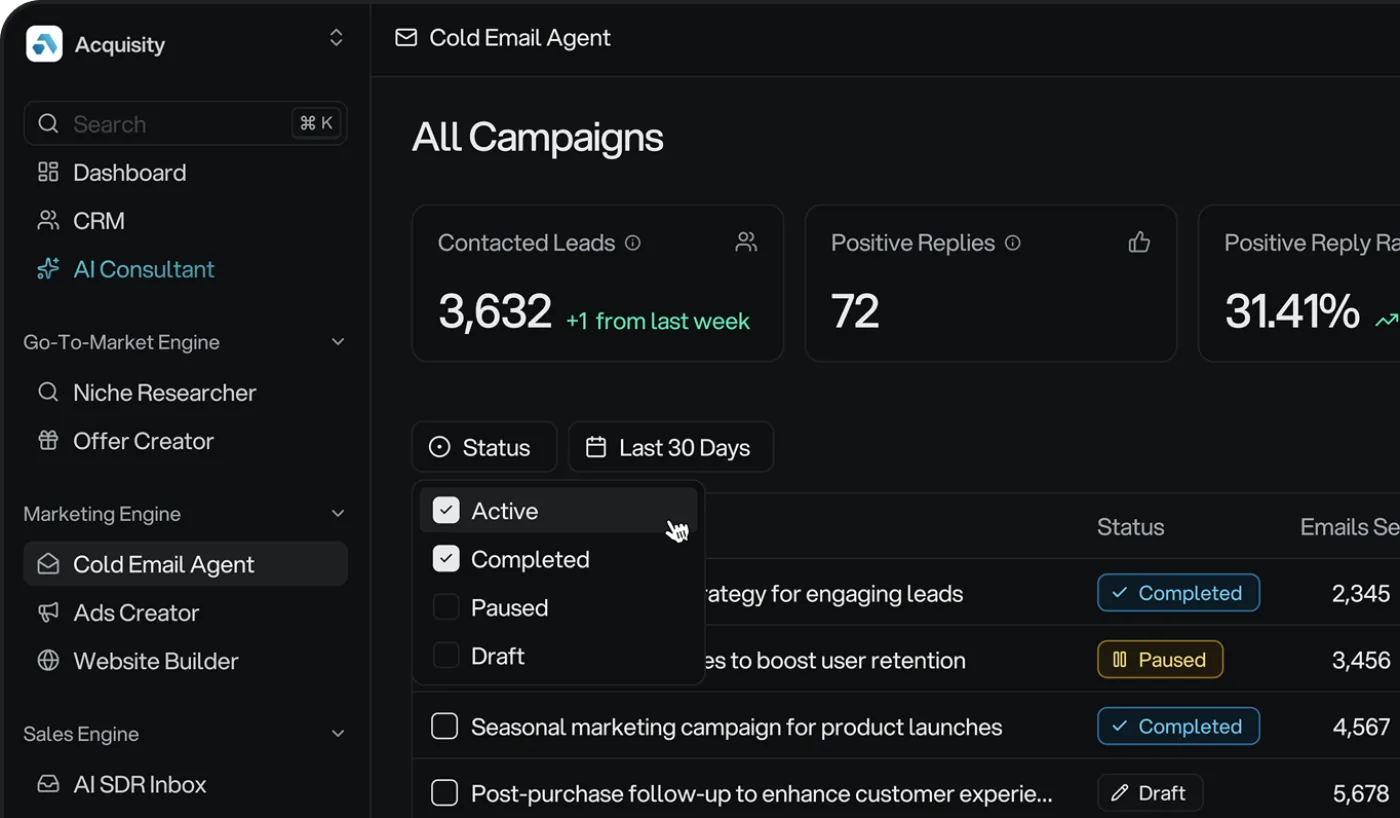The width and height of the screenshot is (1400, 818).
Task: Click the Website Builder globe icon
Action: coord(48,660)
